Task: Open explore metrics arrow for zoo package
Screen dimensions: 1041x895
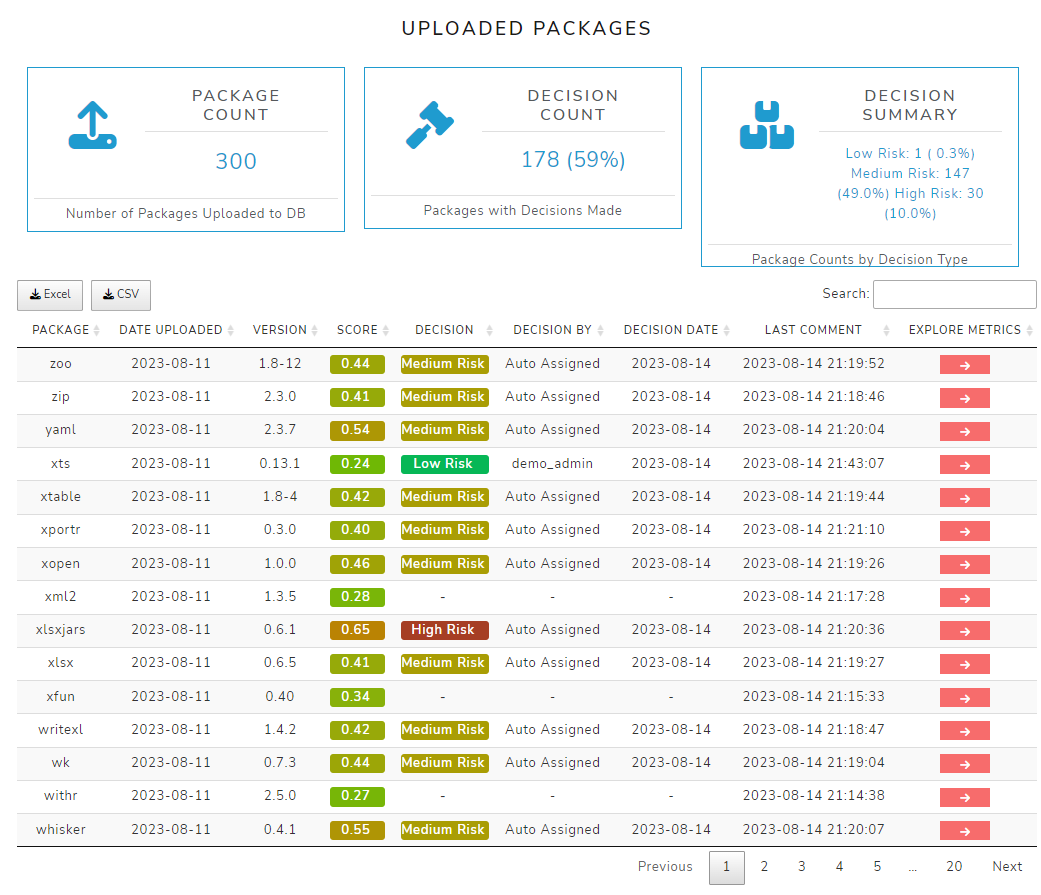Action: 964,365
